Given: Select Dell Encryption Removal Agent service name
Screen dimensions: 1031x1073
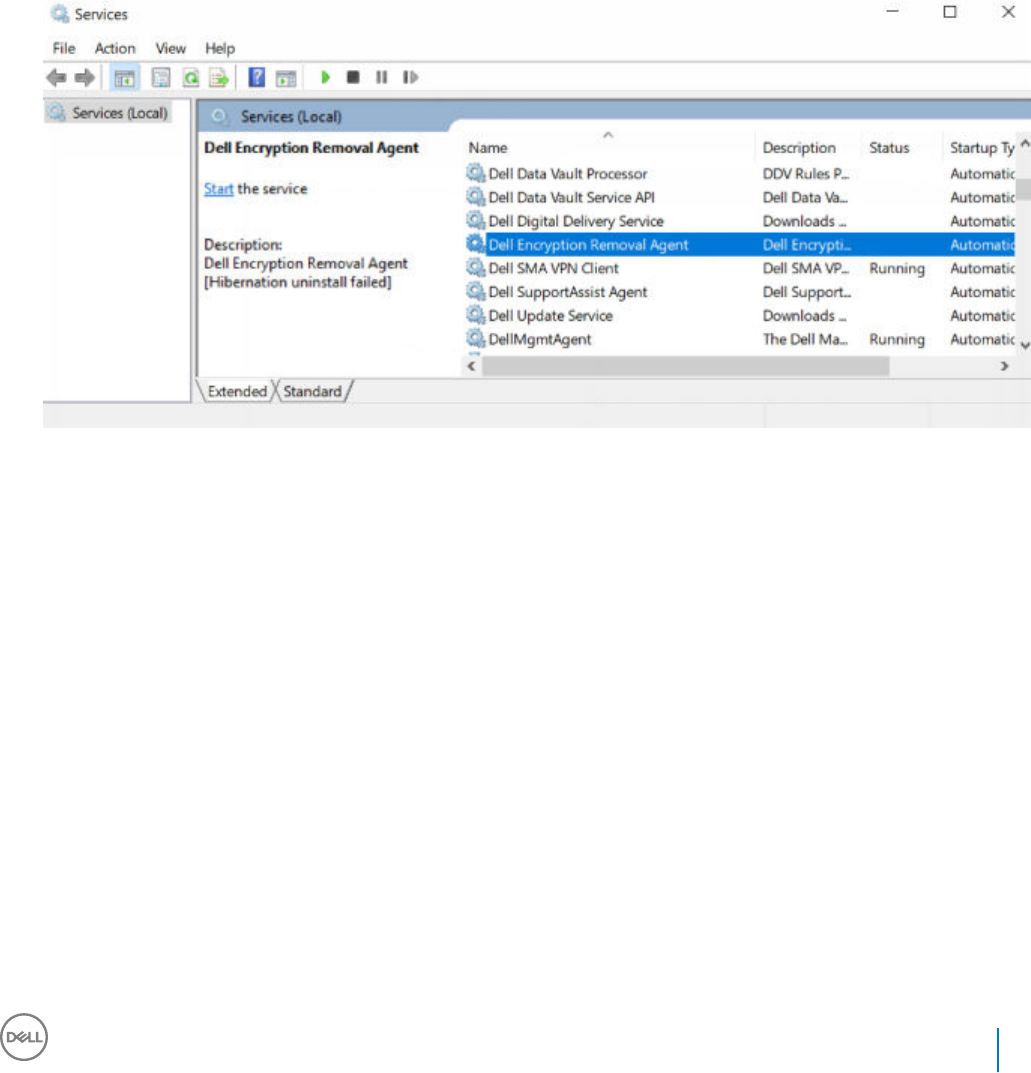Looking at the screenshot, I should pos(588,245).
